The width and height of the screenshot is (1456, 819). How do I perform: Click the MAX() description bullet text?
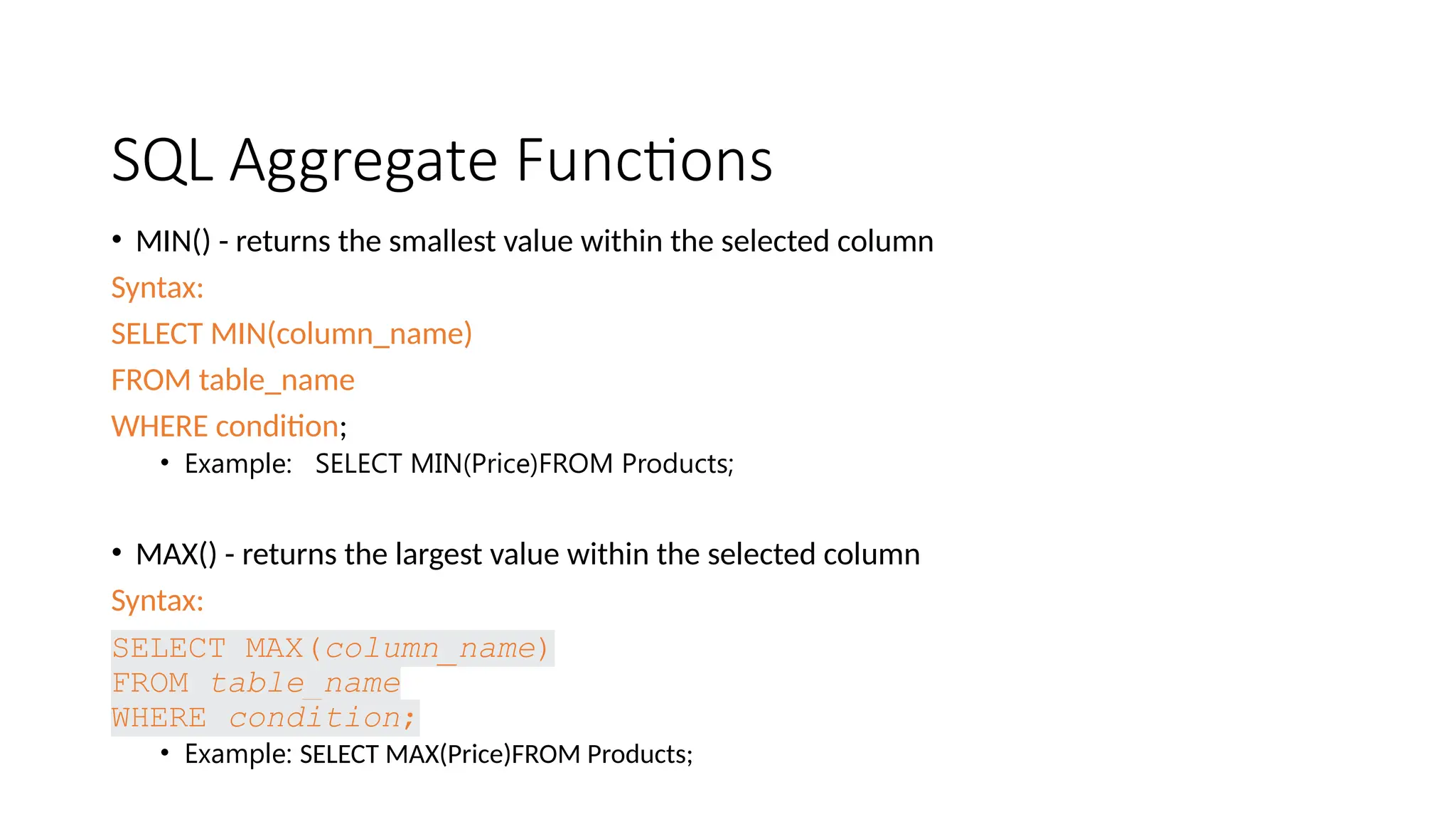coord(527,555)
